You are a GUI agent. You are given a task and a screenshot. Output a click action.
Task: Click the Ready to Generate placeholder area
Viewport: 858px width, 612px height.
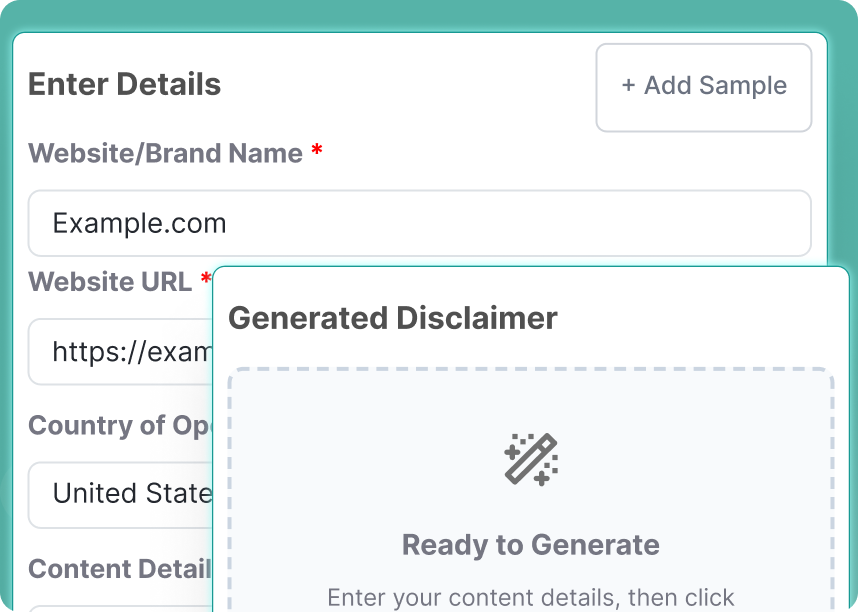531,546
